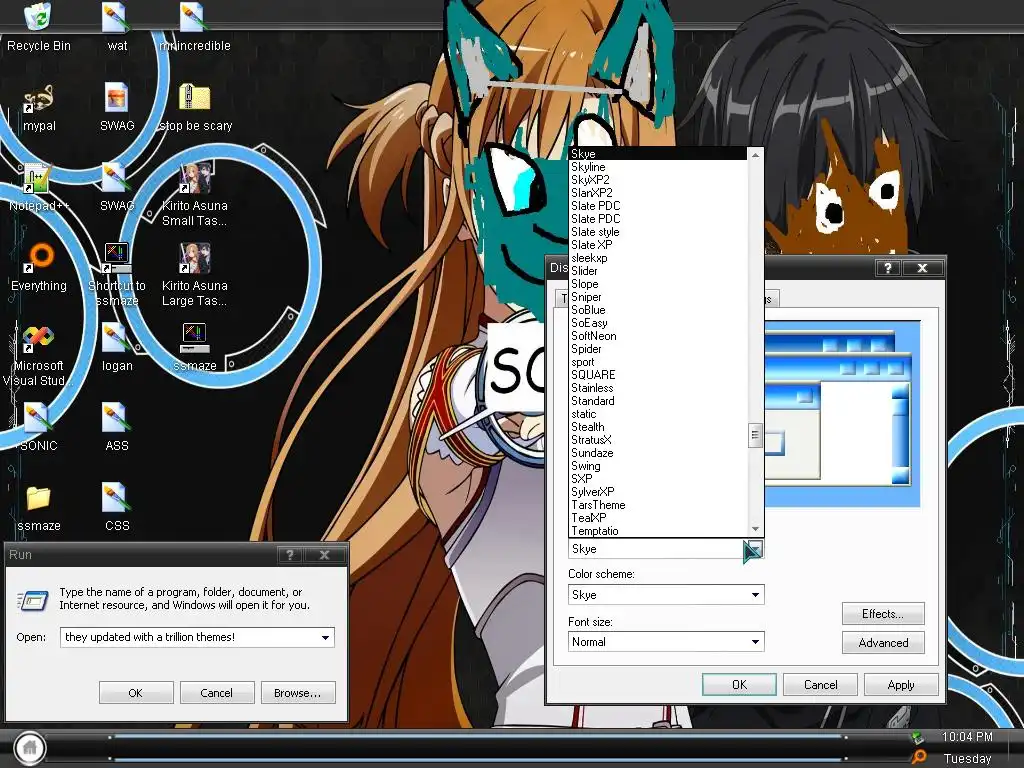Click the Advanced button
The width and height of the screenshot is (1024, 768).
coord(883,643)
